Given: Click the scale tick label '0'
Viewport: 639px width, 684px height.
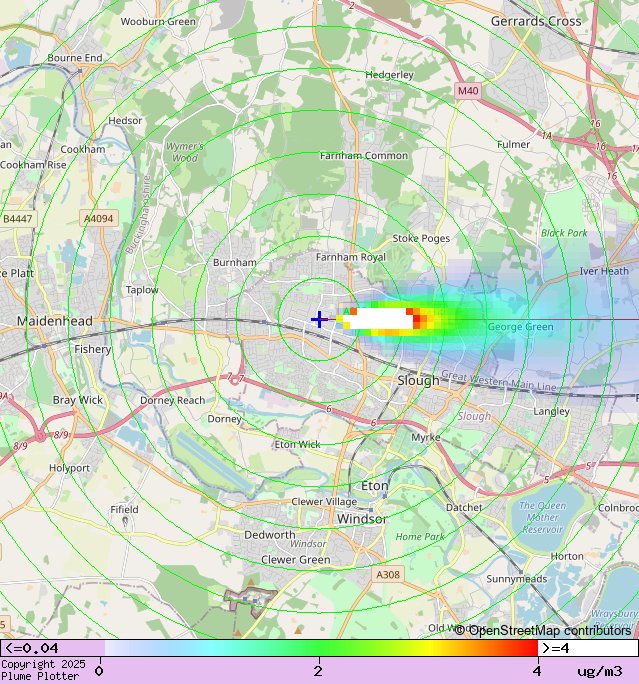Looking at the screenshot, I should tap(99, 671).
